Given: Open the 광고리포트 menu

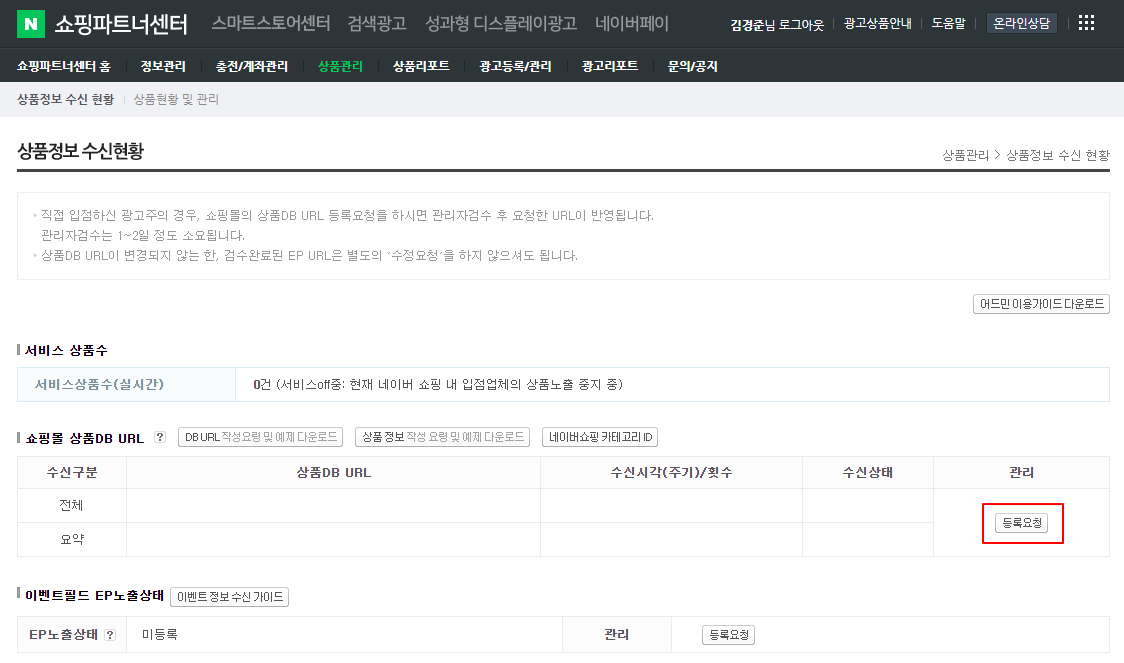Looking at the screenshot, I should [x=610, y=66].
